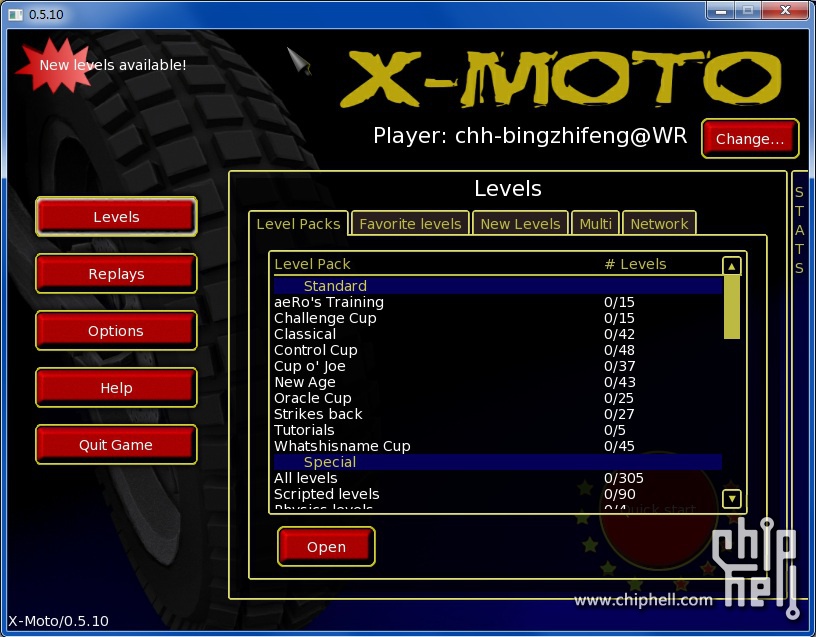Image resolution: width=816 pixels, height=637 pixels.
Task: Switch to Favorite levels tab
Action: (410, 224)
